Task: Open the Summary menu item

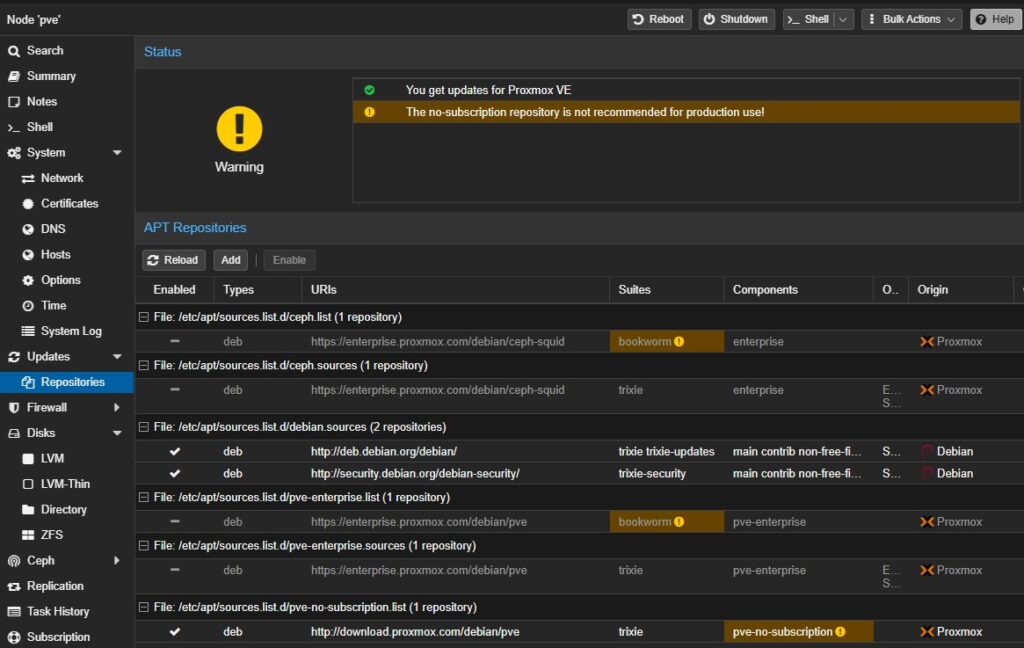Action: tap(51, 76)
